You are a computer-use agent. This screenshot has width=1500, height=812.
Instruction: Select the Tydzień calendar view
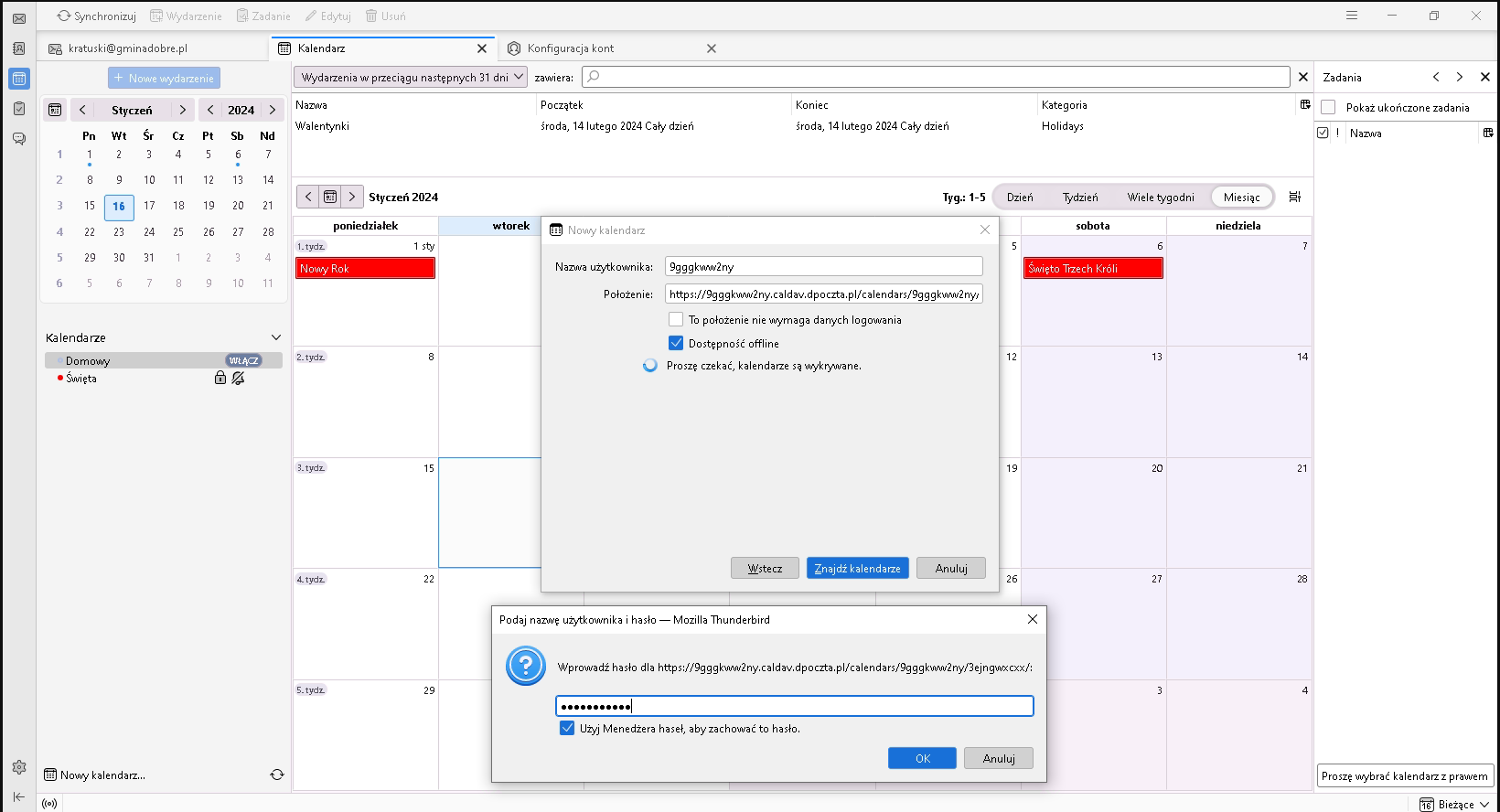tap(1080, 198)
